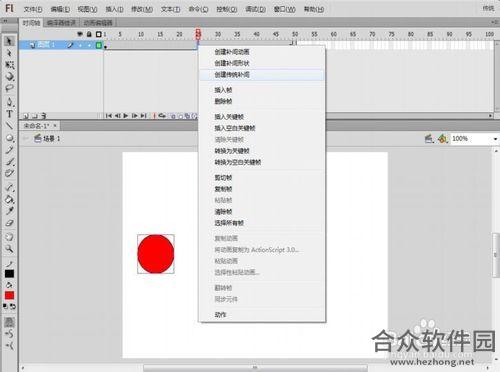Select the Lasso tool

(9, 88)
